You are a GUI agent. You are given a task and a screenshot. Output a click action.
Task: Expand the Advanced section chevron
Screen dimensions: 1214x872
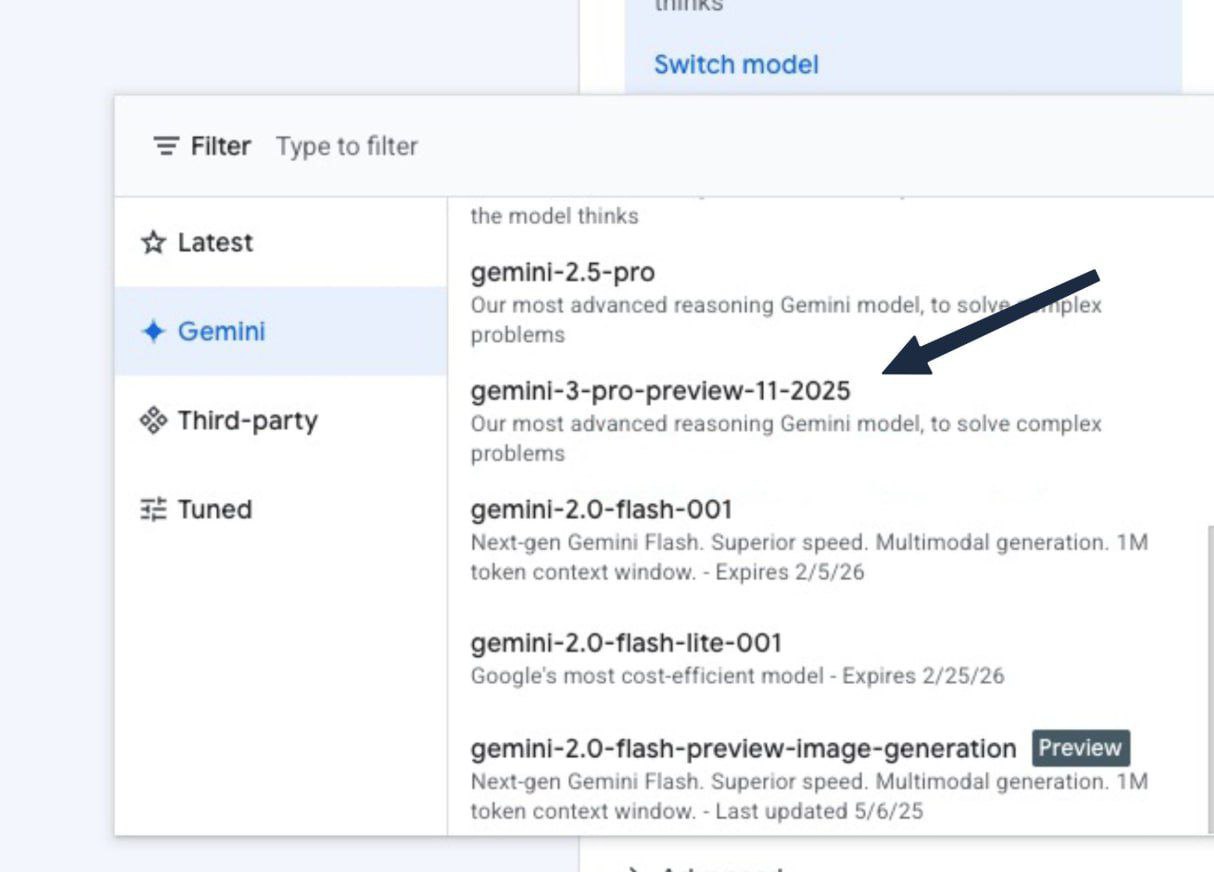633,868
